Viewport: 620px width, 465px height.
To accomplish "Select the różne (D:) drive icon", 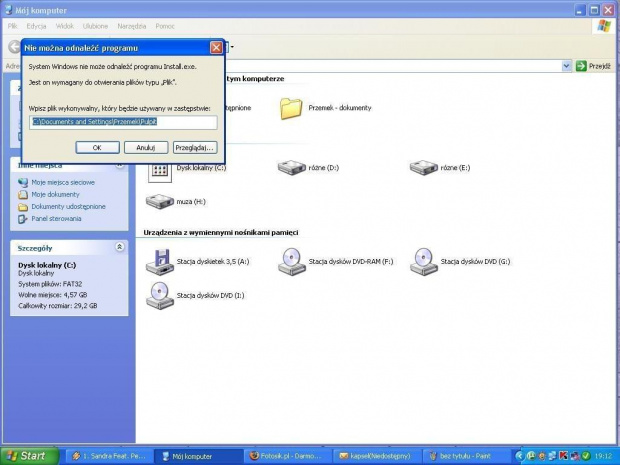I will tap(292, 168).
